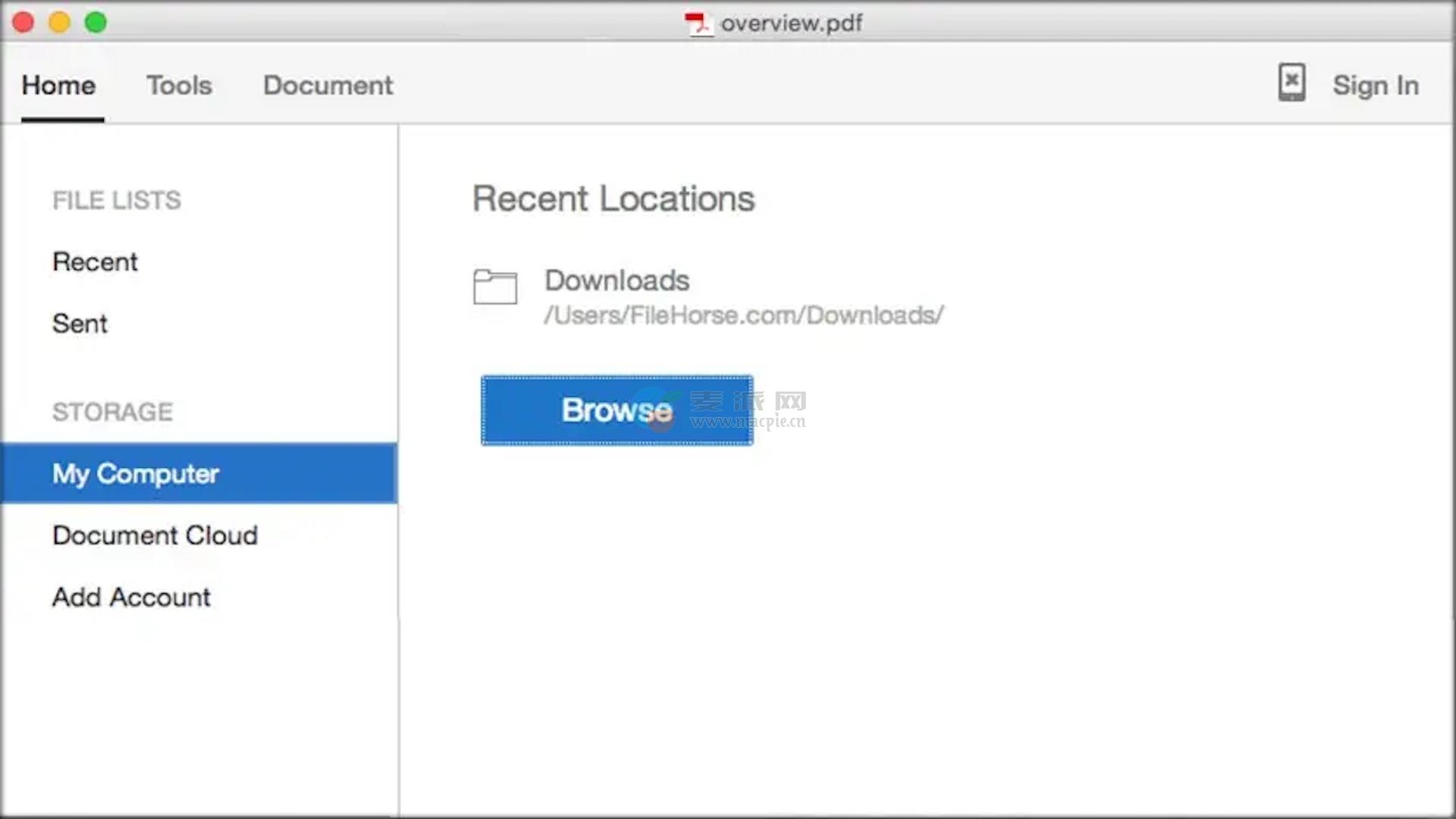Select My Computer storage item
The image size is (1456, 819).
pyautogui.click(x=136, y=474)
